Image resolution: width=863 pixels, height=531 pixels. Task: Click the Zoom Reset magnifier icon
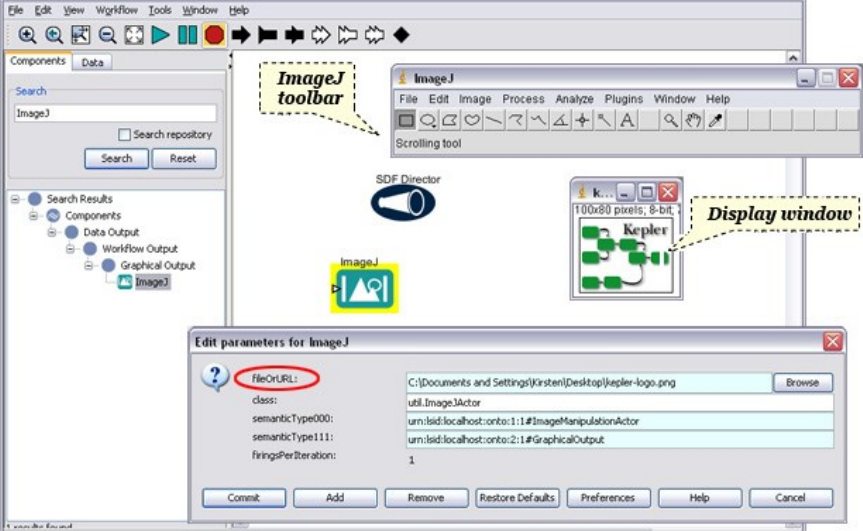tap(54, 35)
